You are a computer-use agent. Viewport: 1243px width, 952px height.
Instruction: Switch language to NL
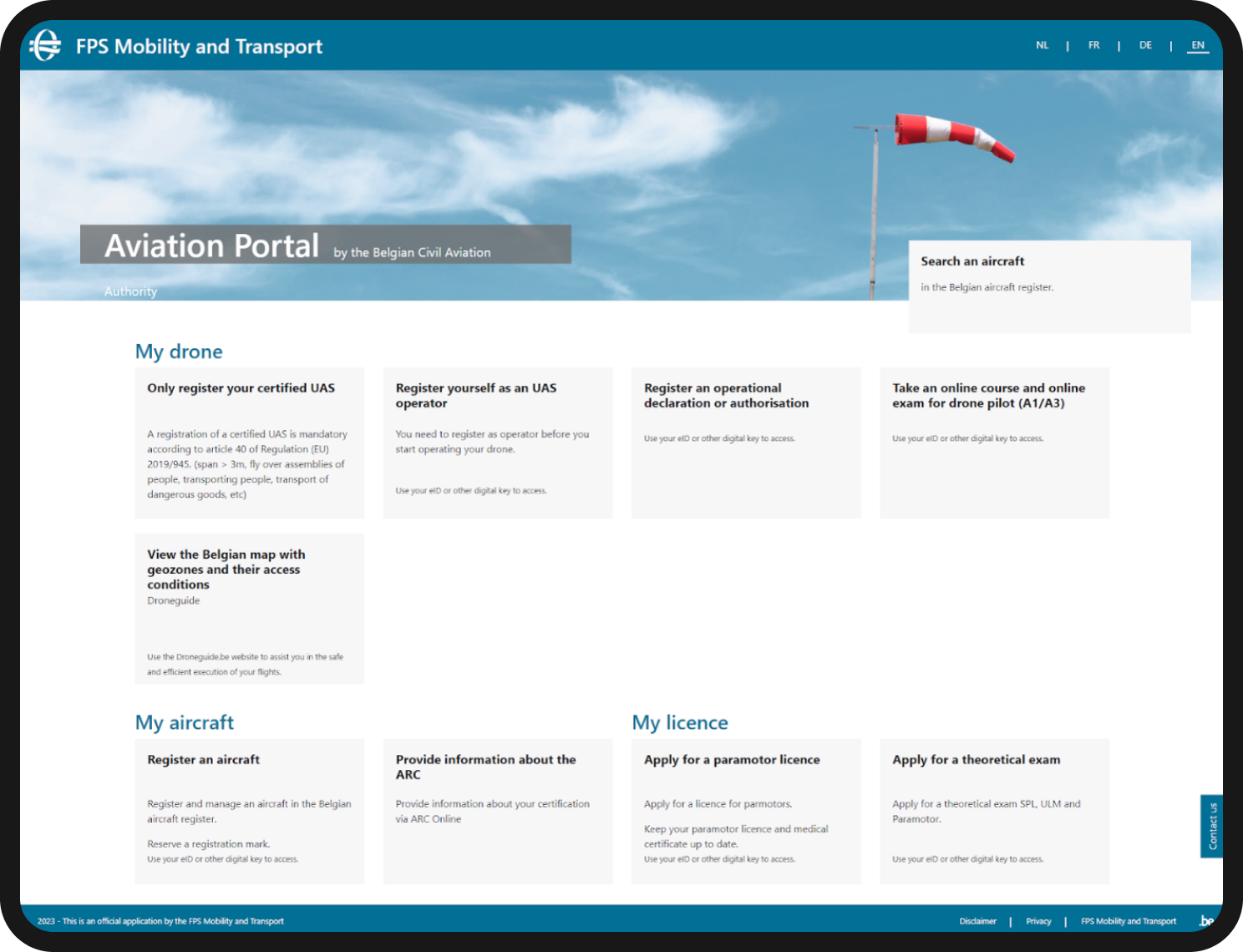[x=1042, y=45]
